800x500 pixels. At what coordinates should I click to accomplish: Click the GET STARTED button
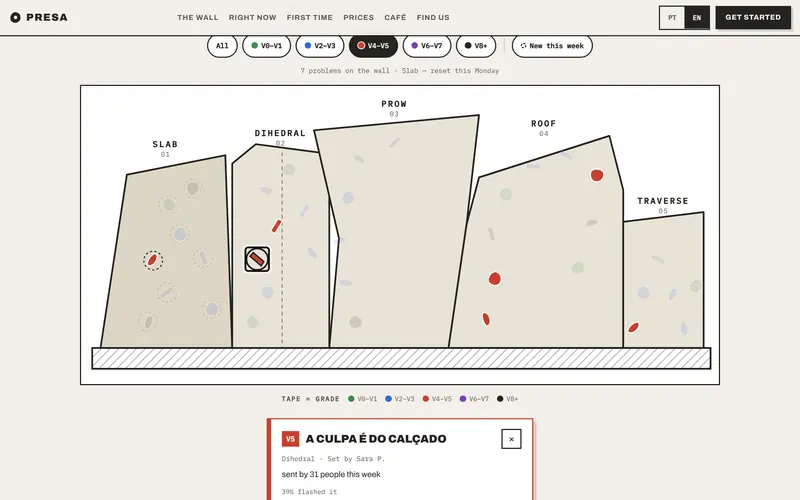753,17
